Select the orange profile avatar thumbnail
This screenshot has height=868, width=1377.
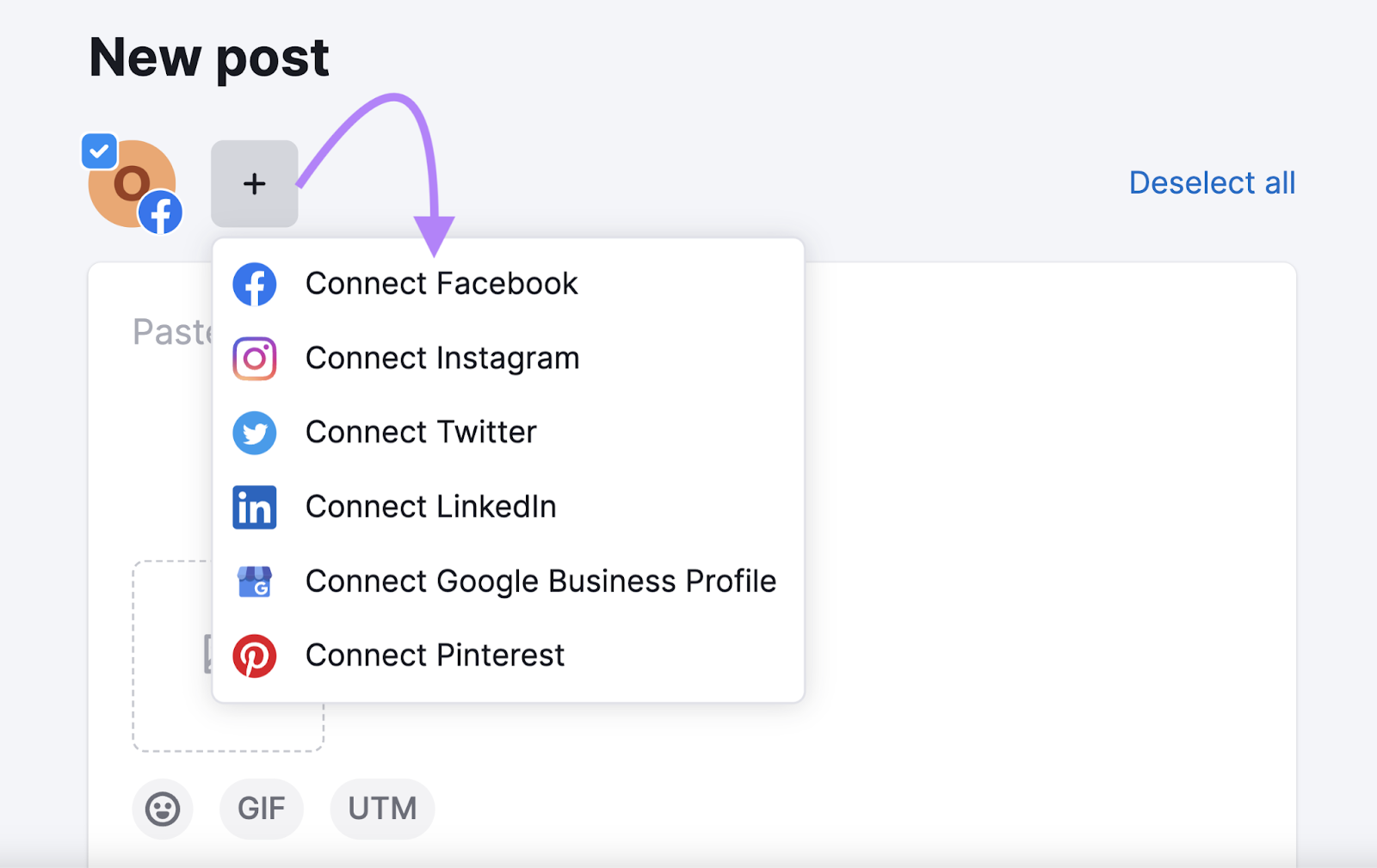pos(131,183)
